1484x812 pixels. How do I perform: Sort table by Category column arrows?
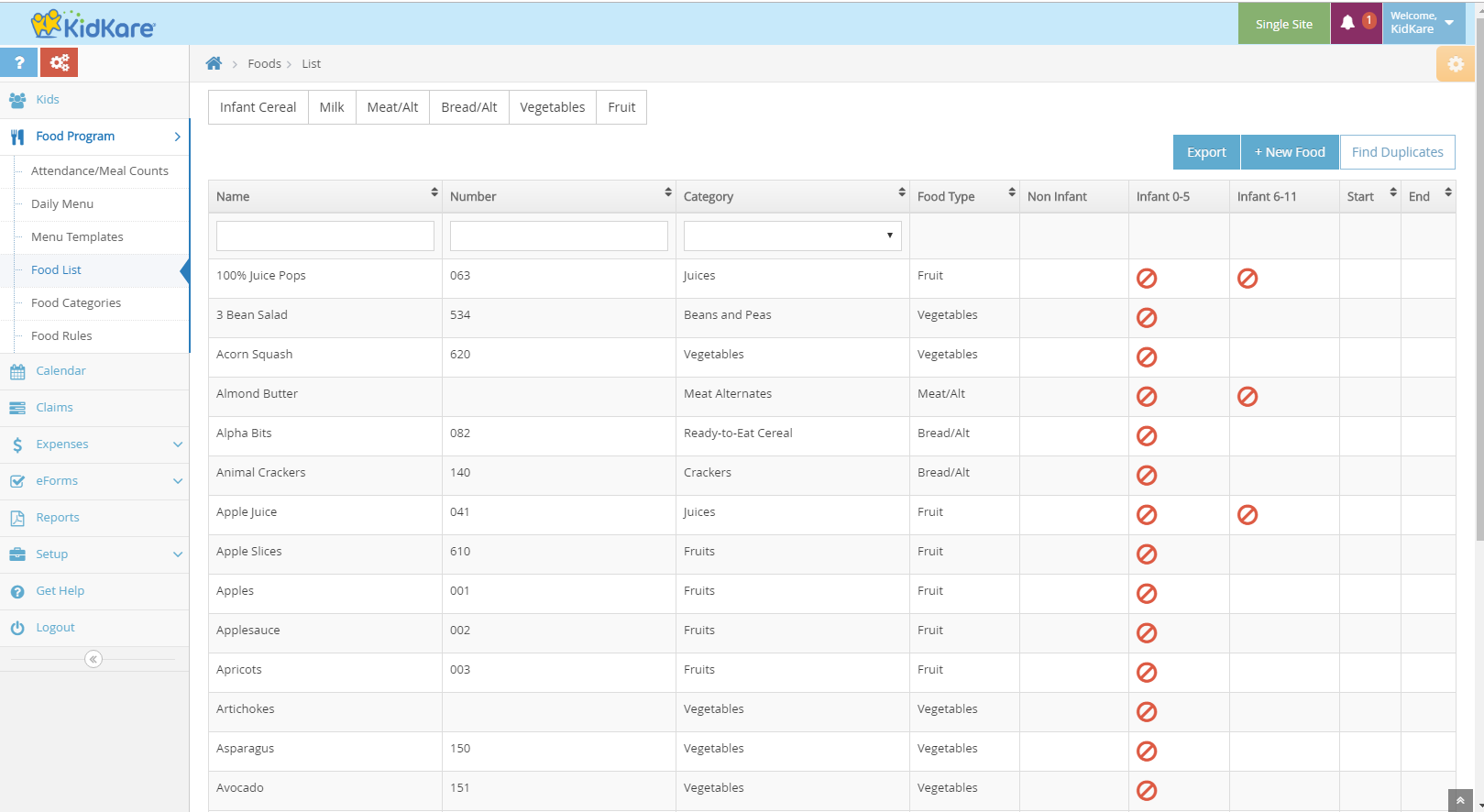coord(902,192)
